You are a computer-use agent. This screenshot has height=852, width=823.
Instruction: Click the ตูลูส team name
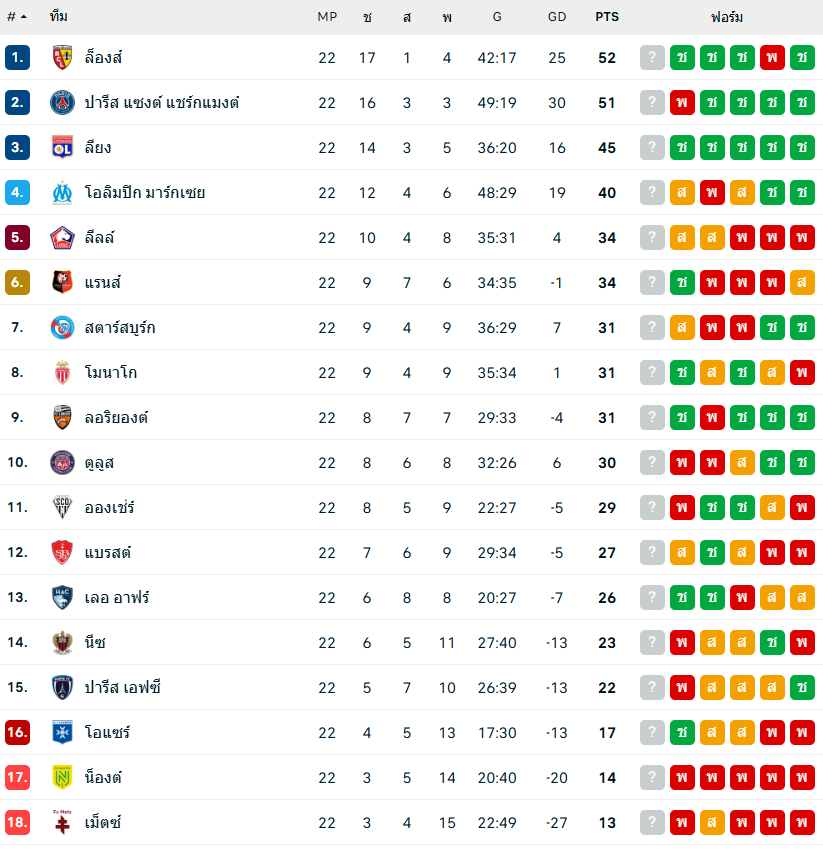[101, 463]
